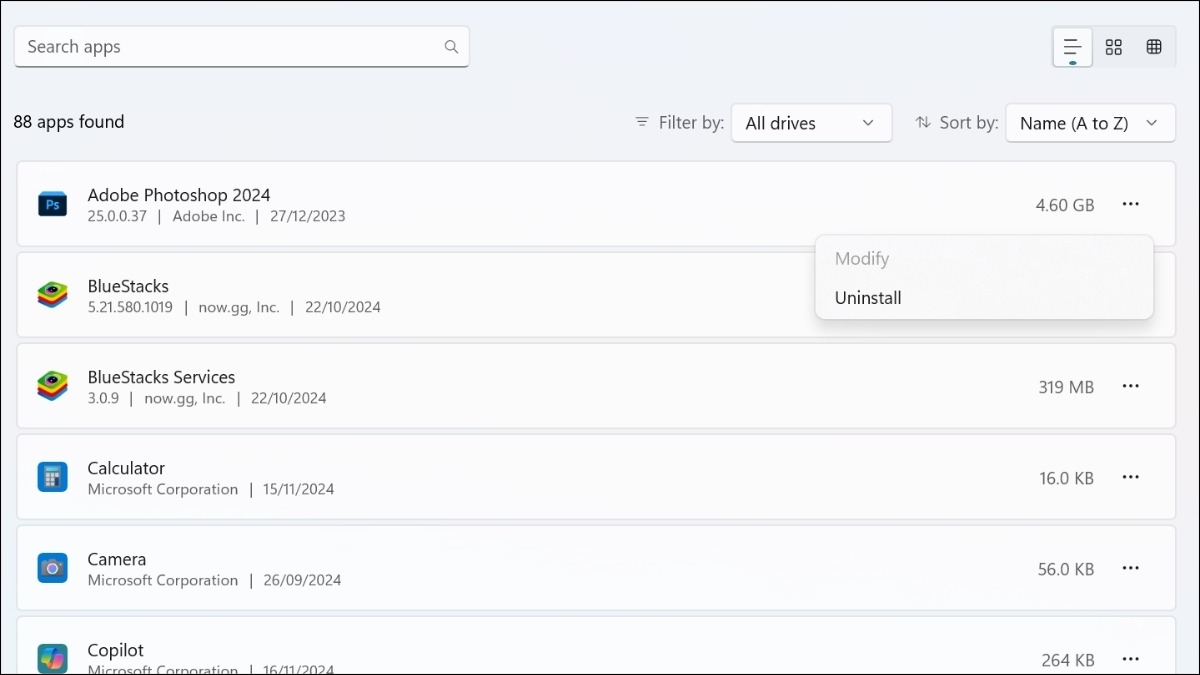Switch to list view layout
1200x675 pixels.
[1072, 47]
